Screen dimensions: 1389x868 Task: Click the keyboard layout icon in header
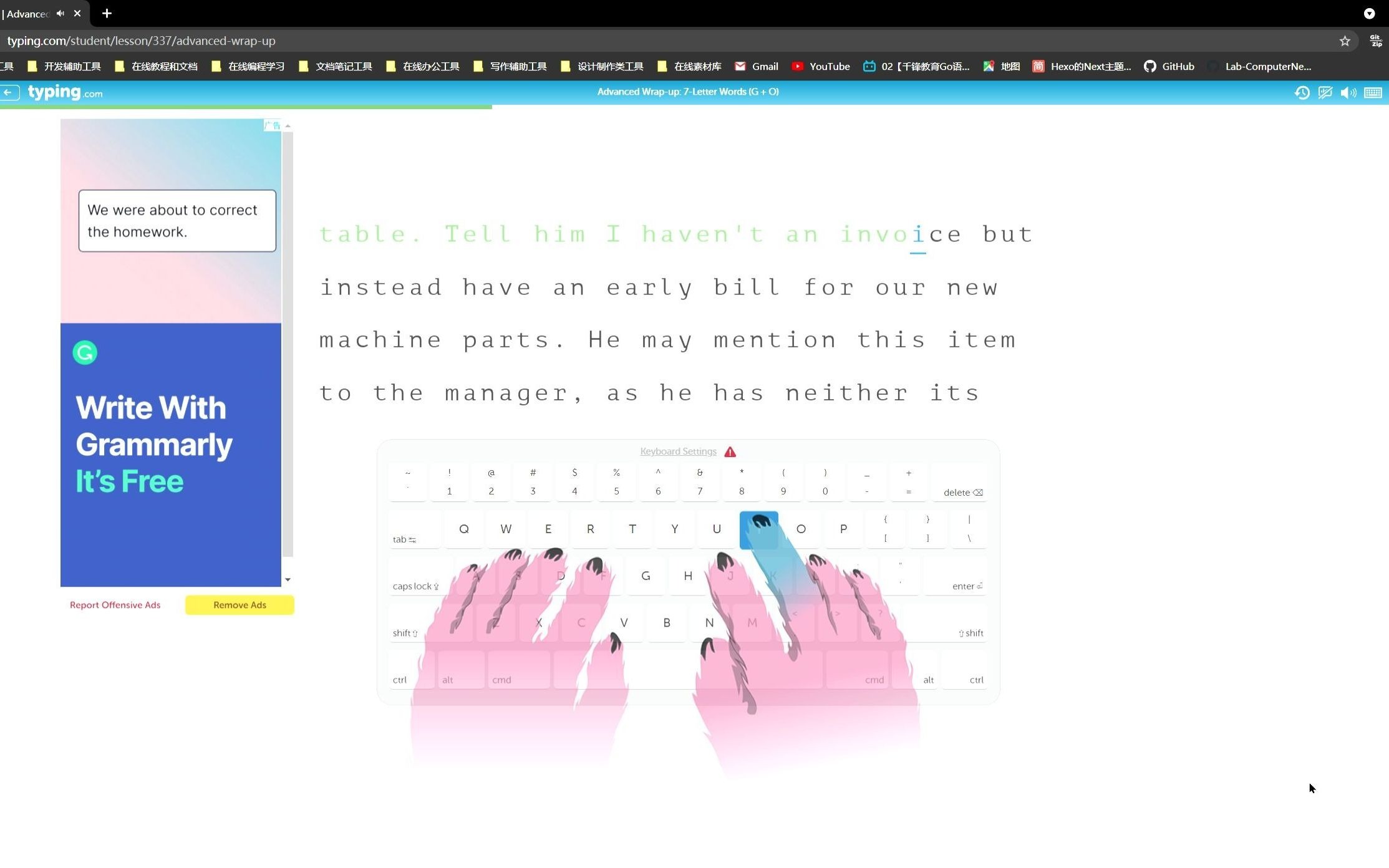(x=1374, y=91)
